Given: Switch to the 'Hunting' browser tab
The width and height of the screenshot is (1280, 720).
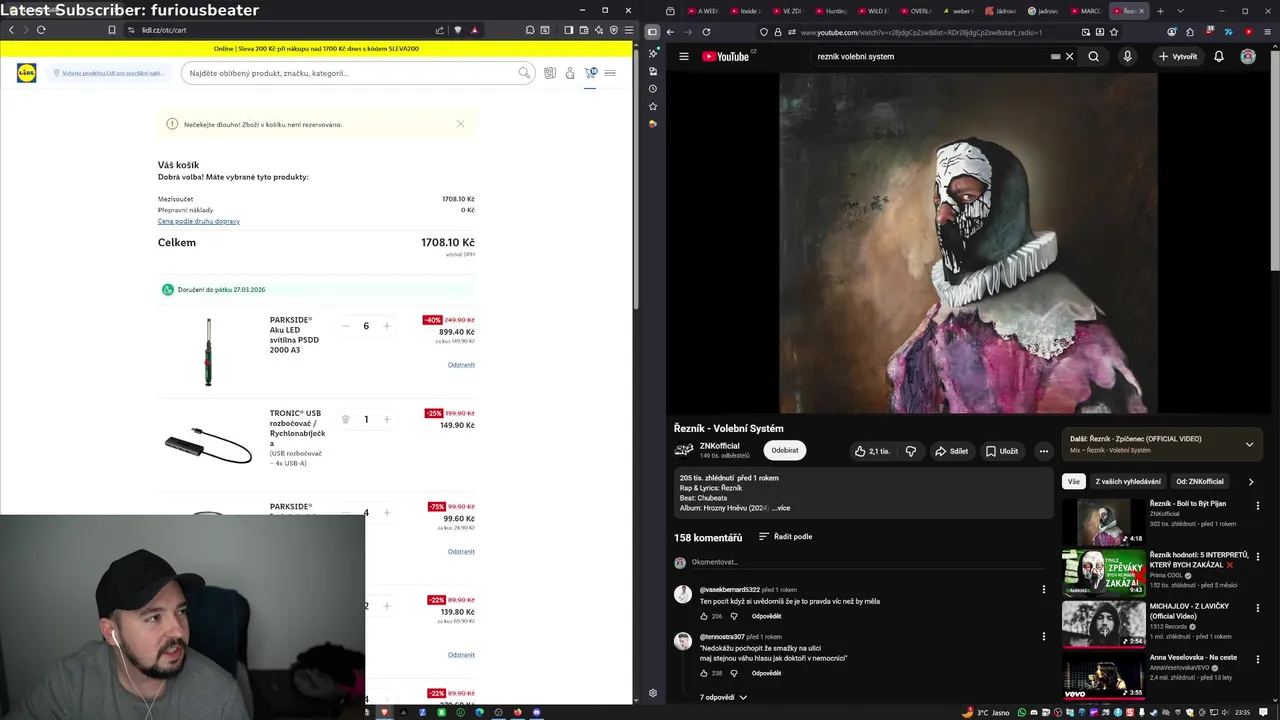Looking at the screenshot, I should pos(834,11).
